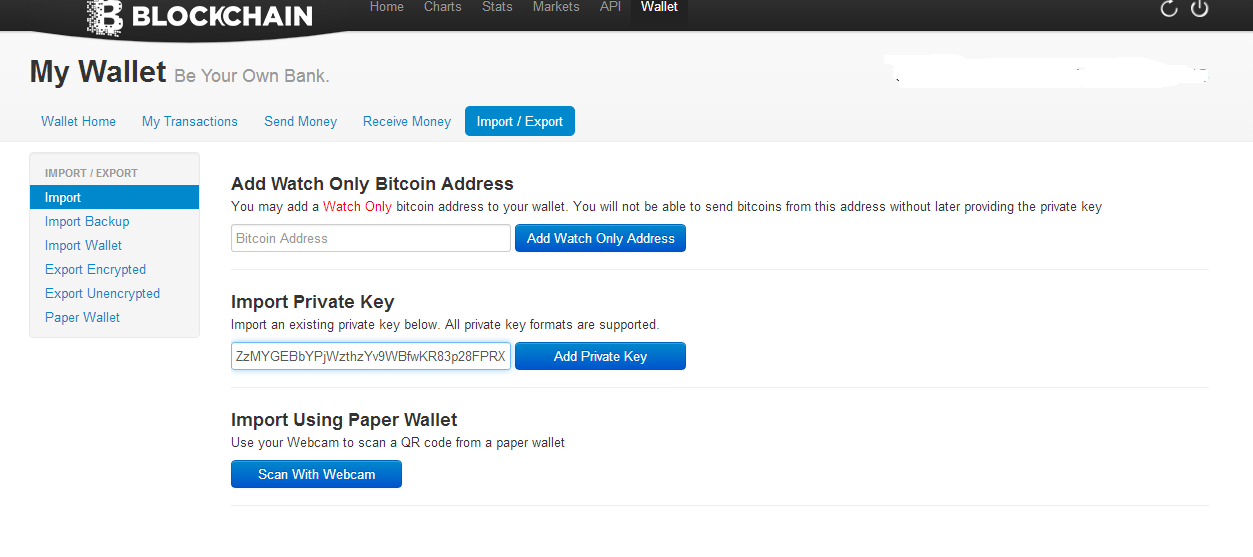Open the Home nav item
Screen dimensions: 1253x557
[x=387, y=7]
